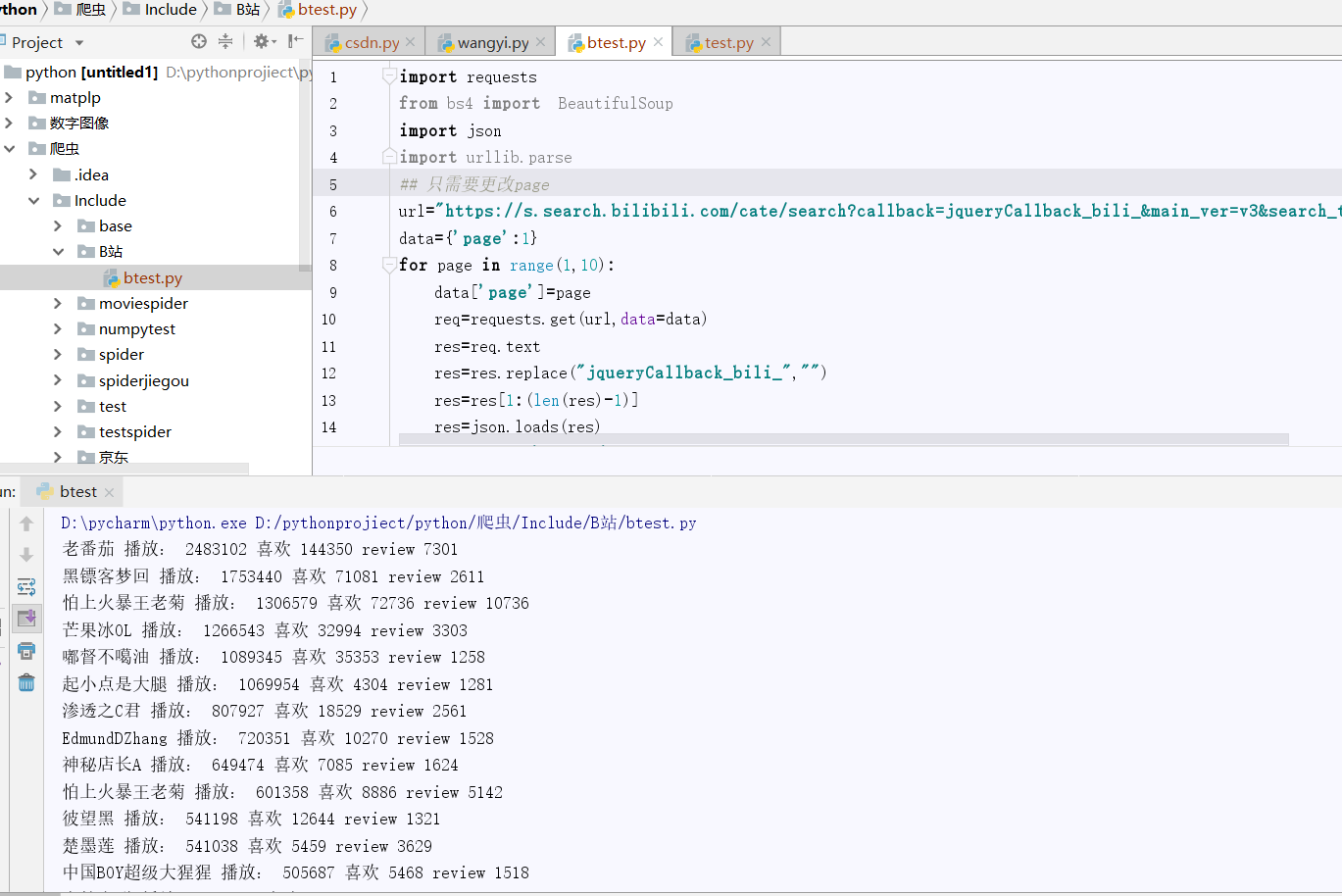Click line number 5 in the gutter

(333, 184)
